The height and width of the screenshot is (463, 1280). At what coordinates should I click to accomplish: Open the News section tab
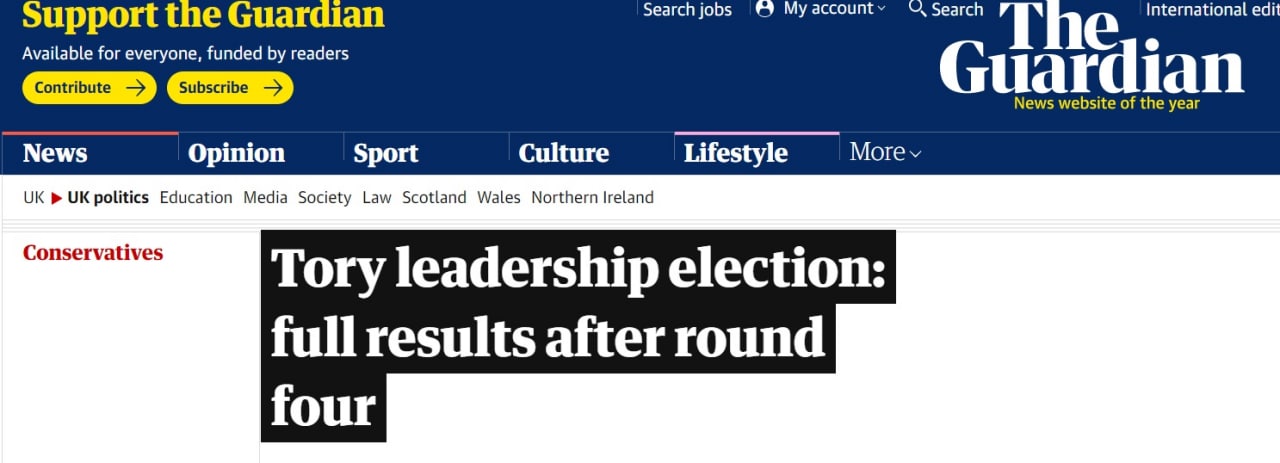[x=55, y=153]
